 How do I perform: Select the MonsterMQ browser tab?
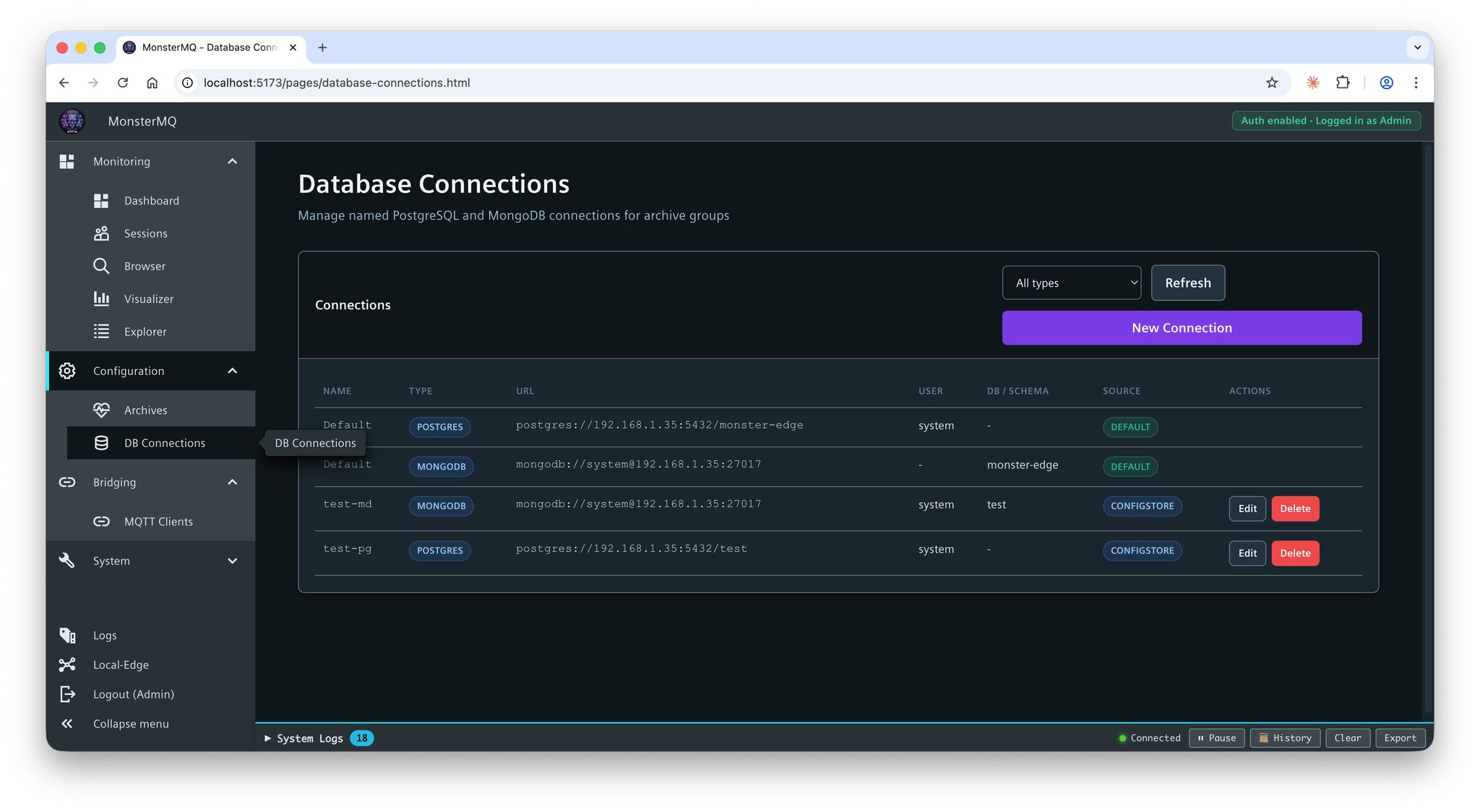click(x=209, y=48)
